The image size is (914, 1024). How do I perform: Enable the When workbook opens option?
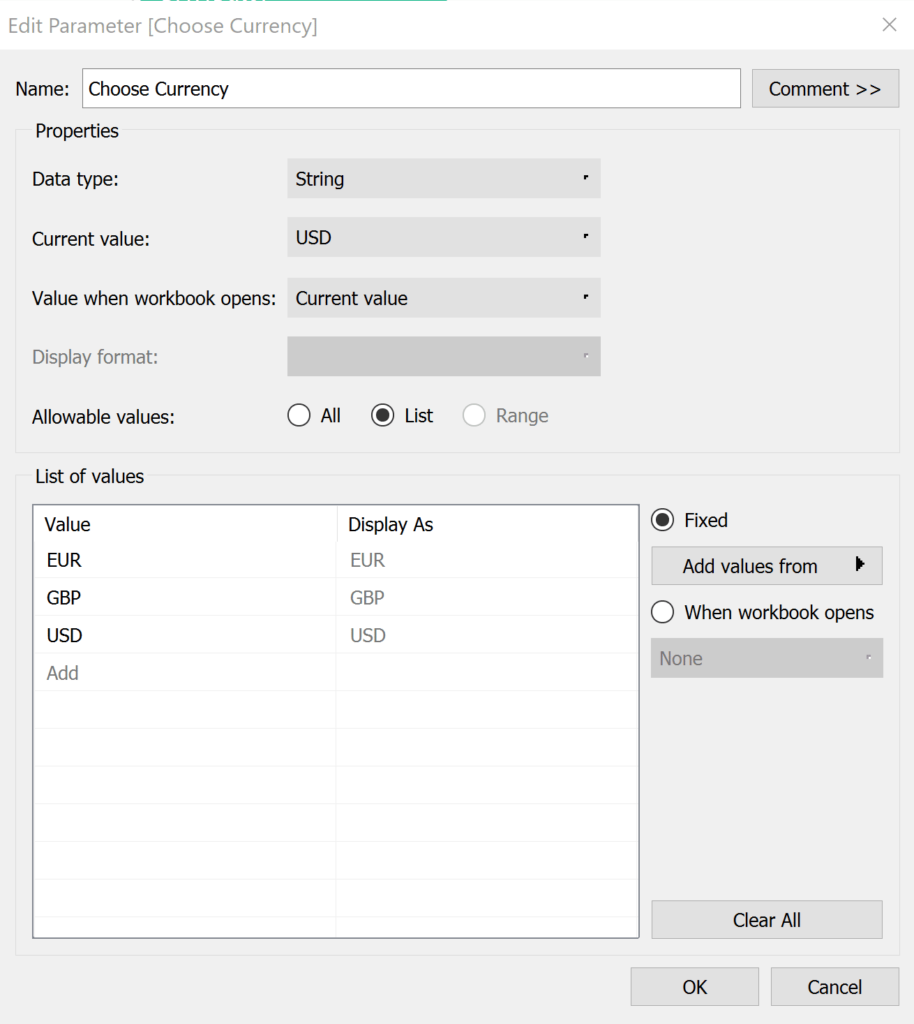[x=662, y=612]
